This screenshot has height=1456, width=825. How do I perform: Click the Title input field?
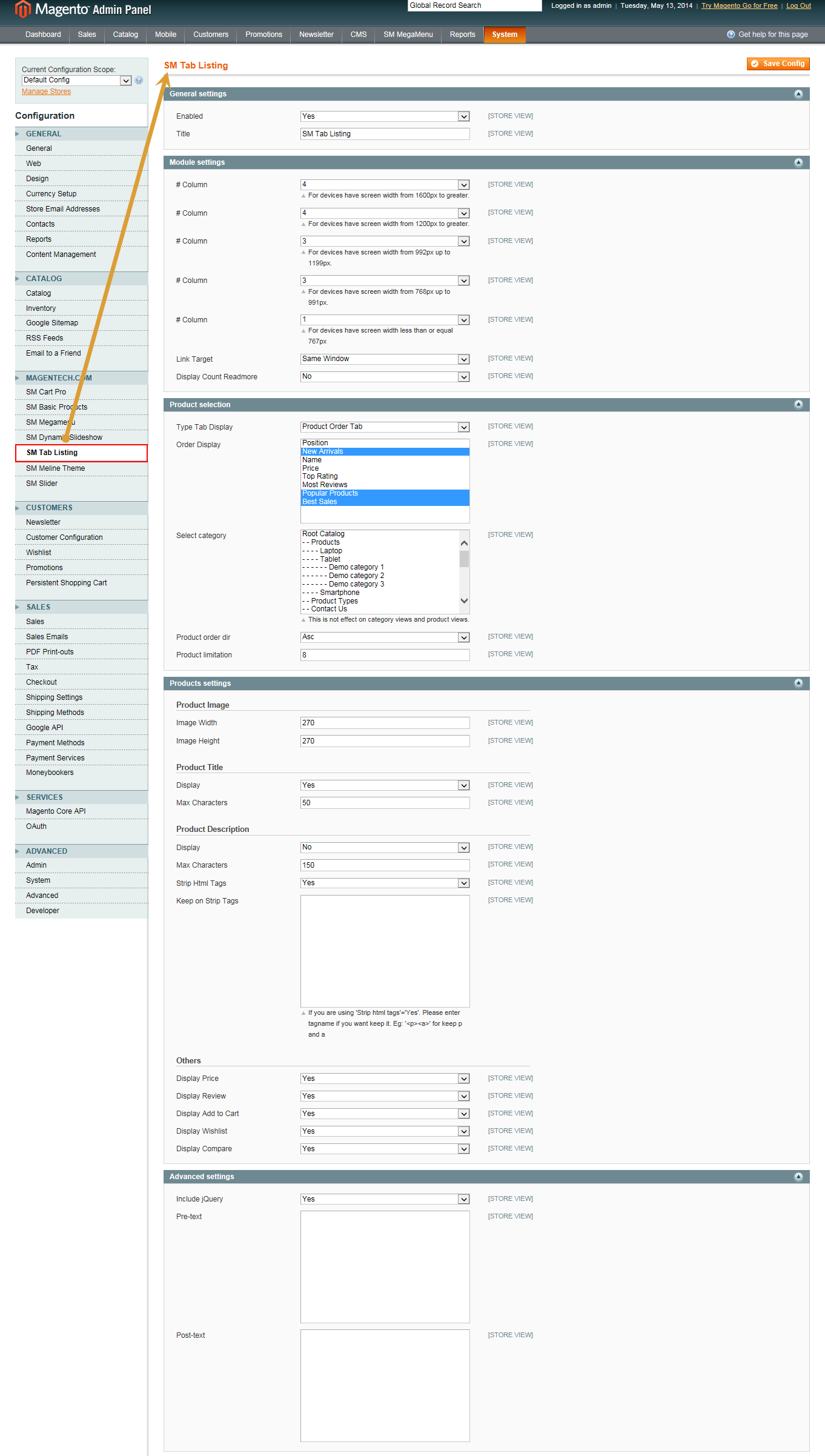click(385, 134)
